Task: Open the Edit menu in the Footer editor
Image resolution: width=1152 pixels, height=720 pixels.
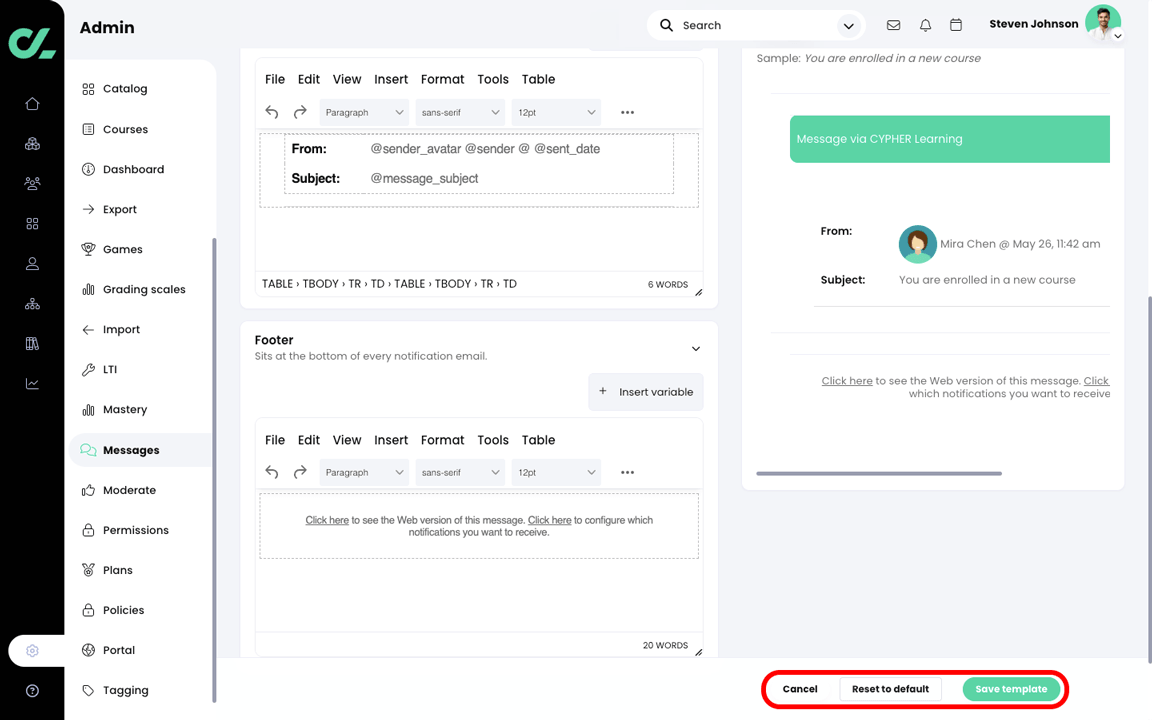Action: tap(309, 440)
